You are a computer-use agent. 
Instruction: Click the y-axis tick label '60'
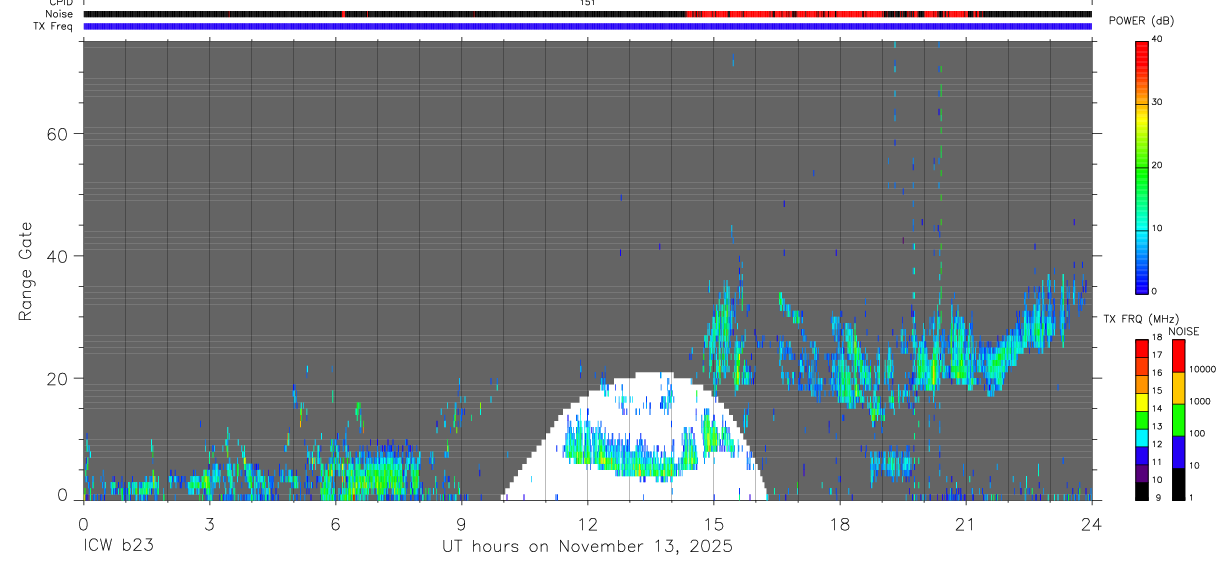(59, 134)
